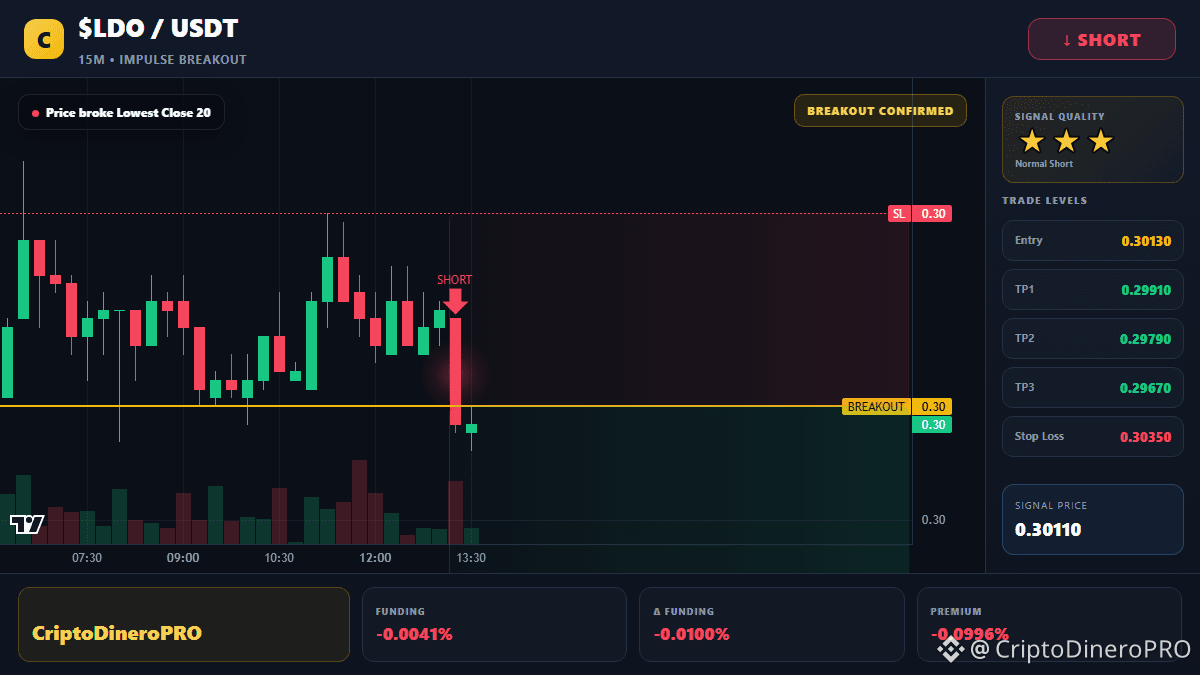Screen dimensions: 1200x675
Task: Click the Funding -0.0041% card
Action: 494,624
